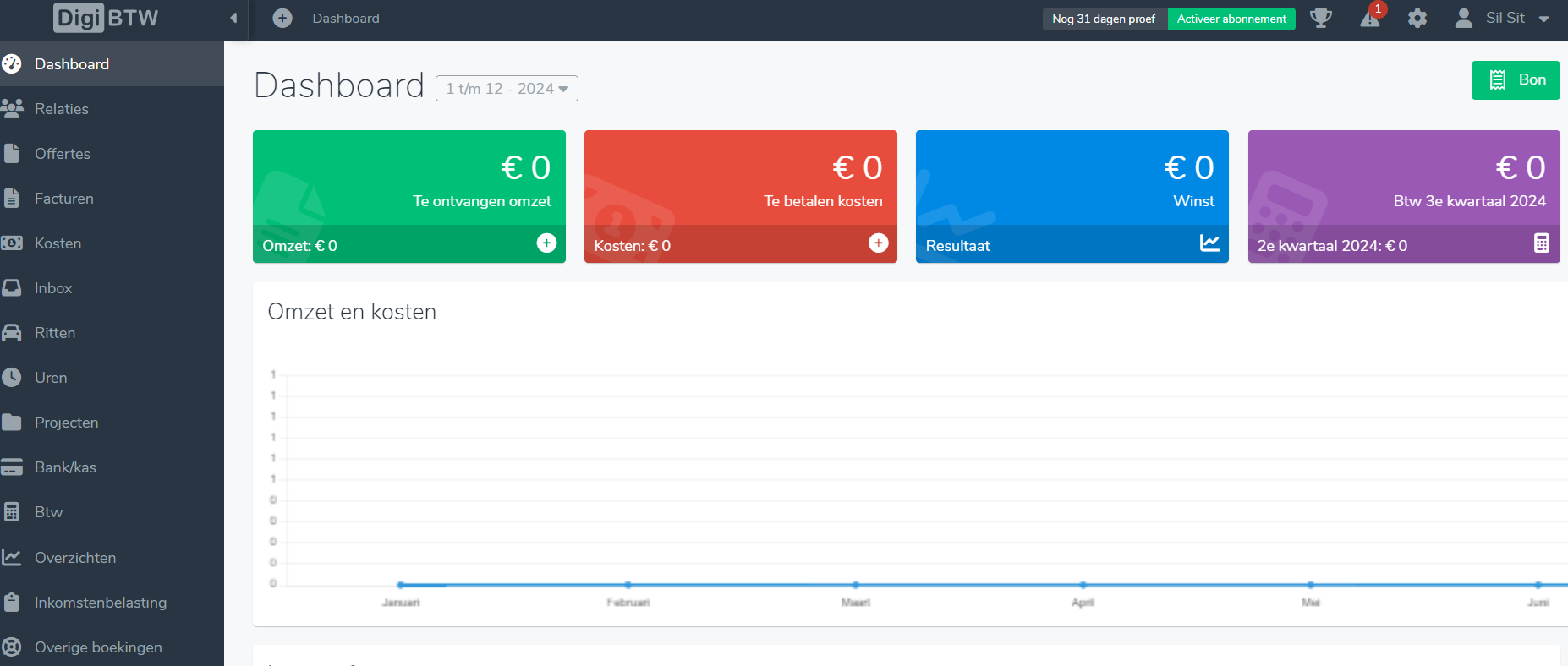
Task: Click the round plus icon beside breadcrumb
Action: [282, 19]
